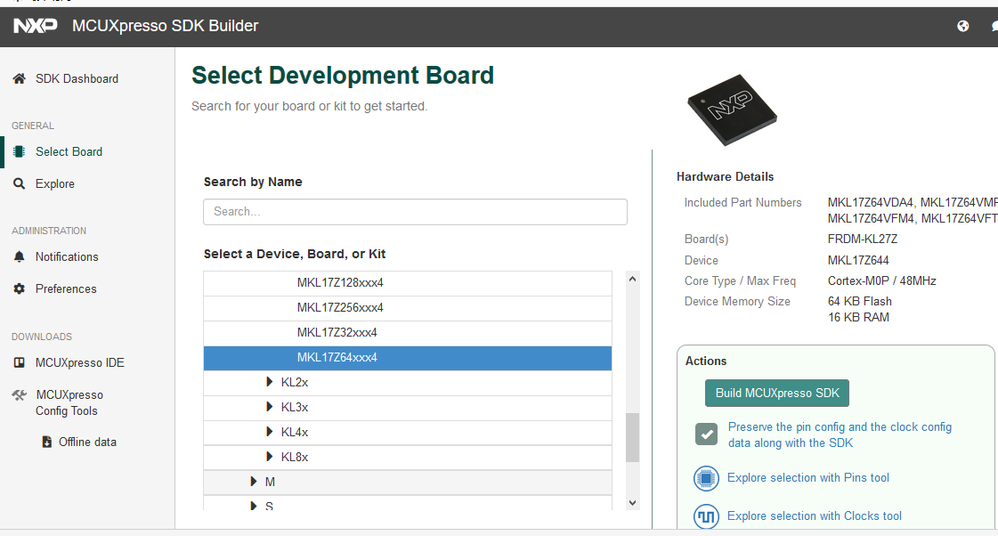
Task: Toggle the Preserve pin config checkbox
Action: coord(706,435)
